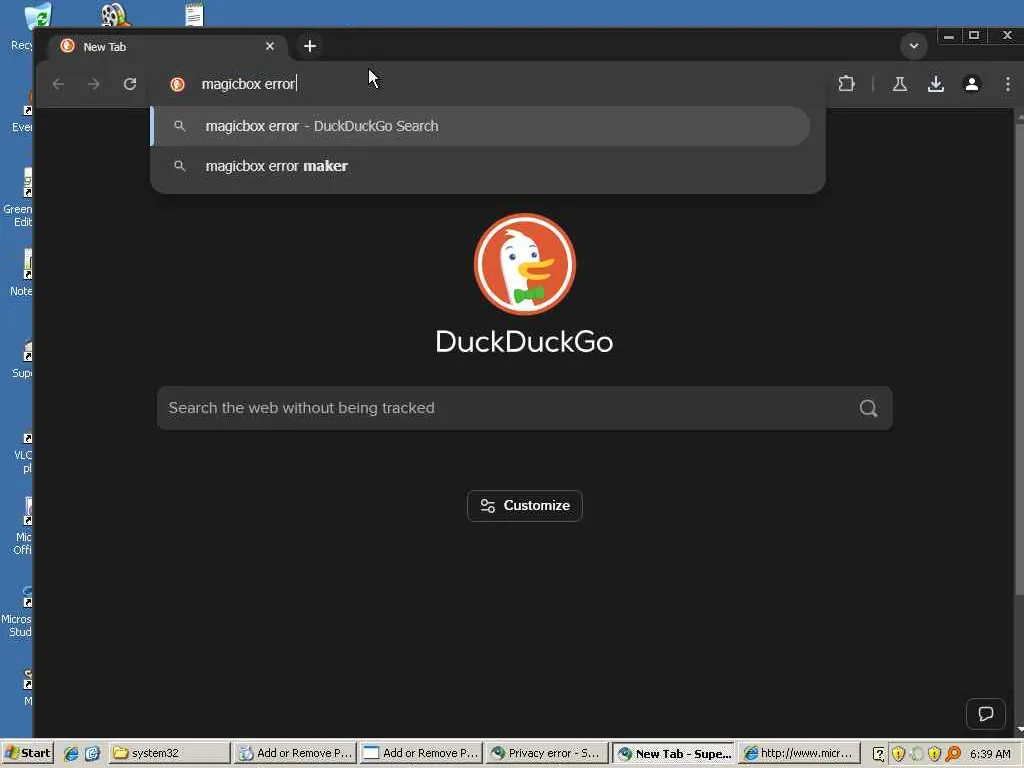1024x768 pixels.
Task: Open the Windows Start button
Action: pos(27,753)
